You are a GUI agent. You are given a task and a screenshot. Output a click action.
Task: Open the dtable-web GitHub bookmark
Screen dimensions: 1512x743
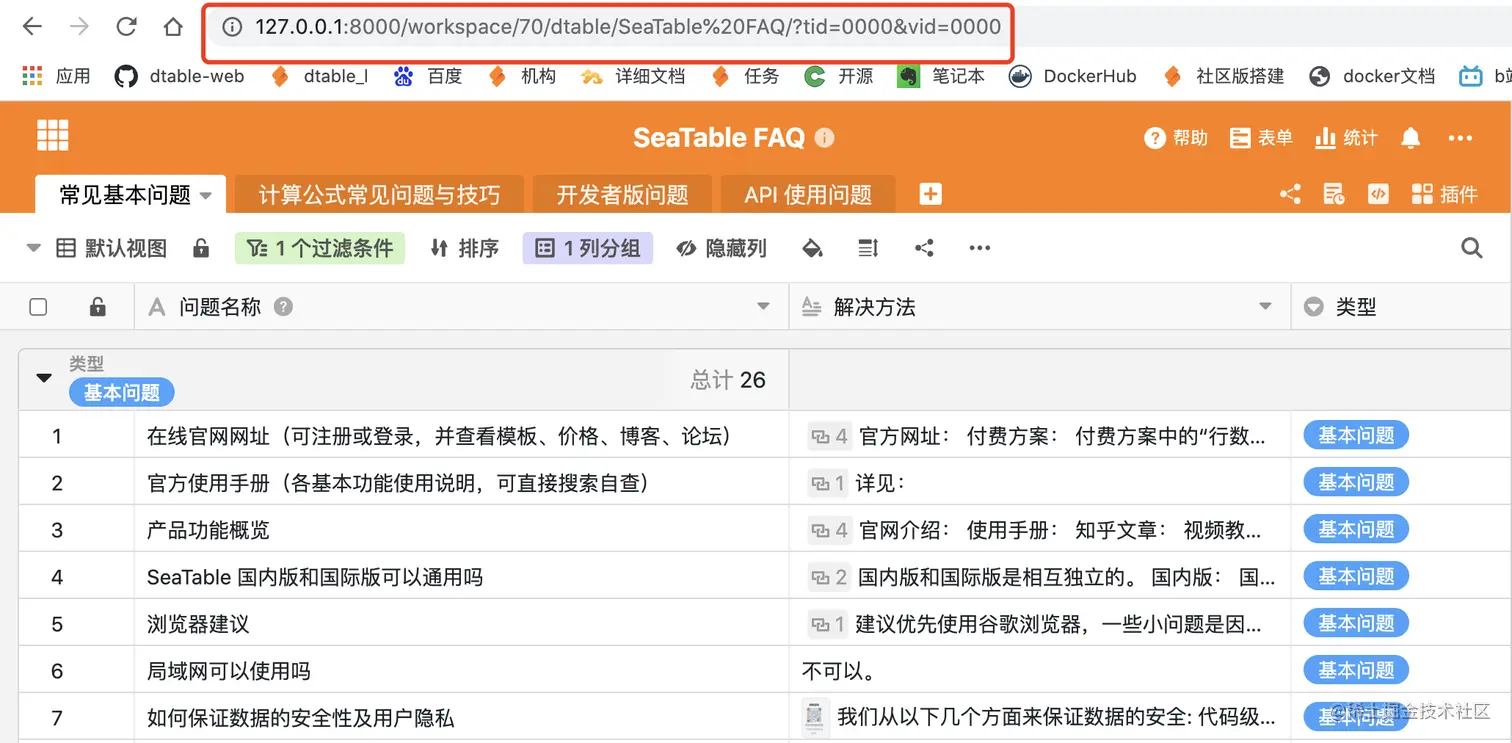point(180,76)
